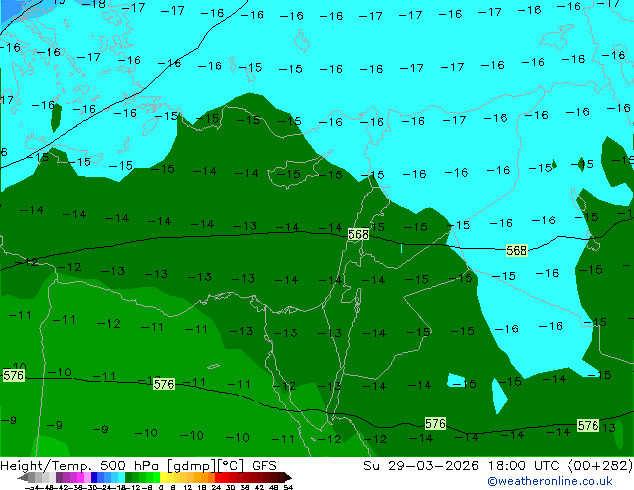Click the "GFS" model name label
634x490 pixels.
264,466
